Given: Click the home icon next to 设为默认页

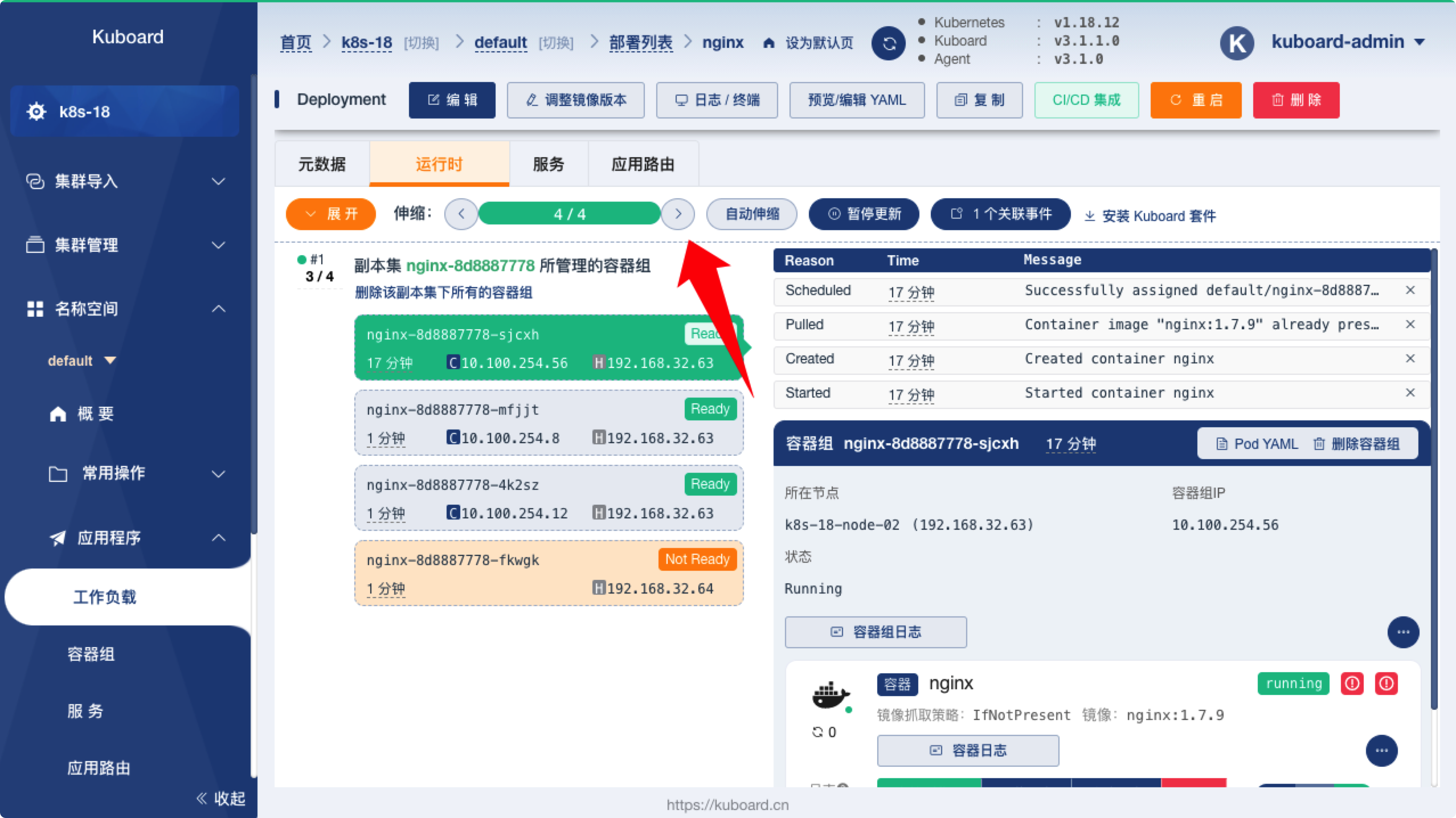Looking at the screenshot, I should 768,43.
